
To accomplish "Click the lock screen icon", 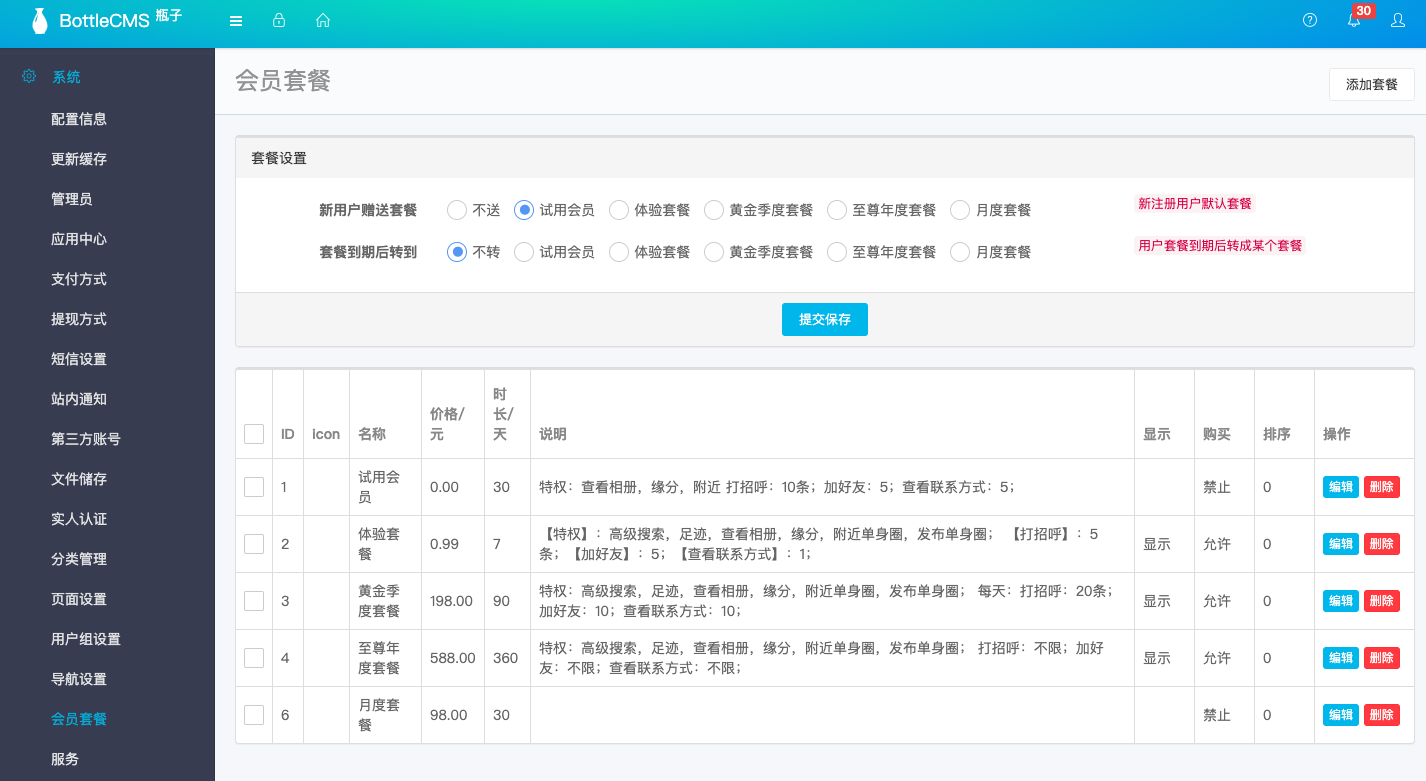I will [279, 20].
